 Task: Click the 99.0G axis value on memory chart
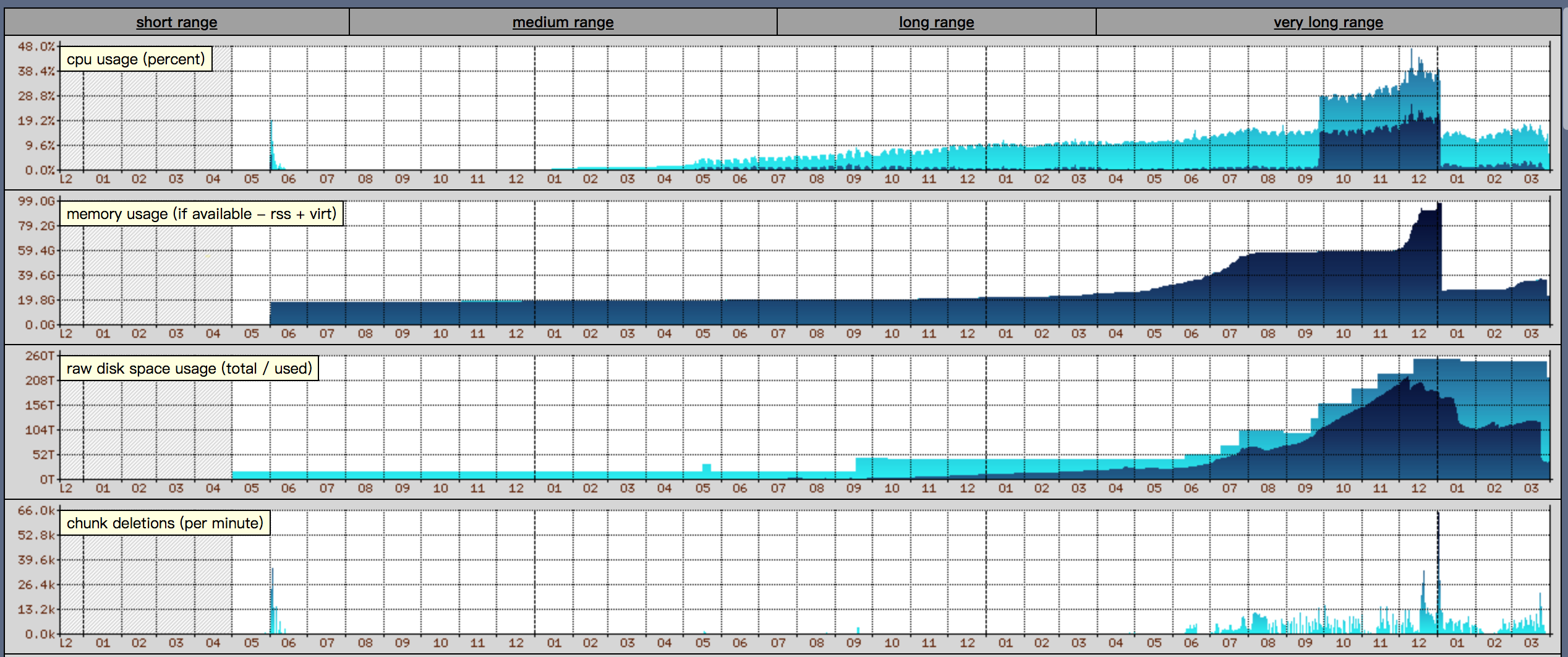click(x=36, y=201)
